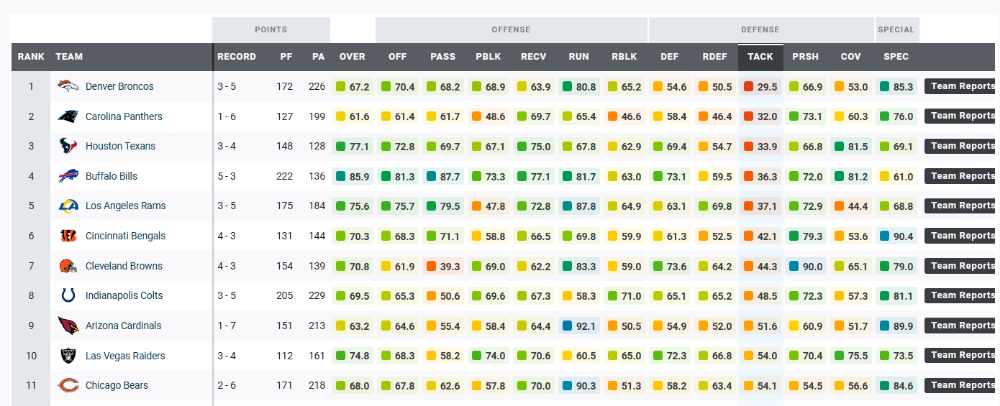Click the Los Angeles Rams team logo

pyautogui.click(x=68, y=206)
